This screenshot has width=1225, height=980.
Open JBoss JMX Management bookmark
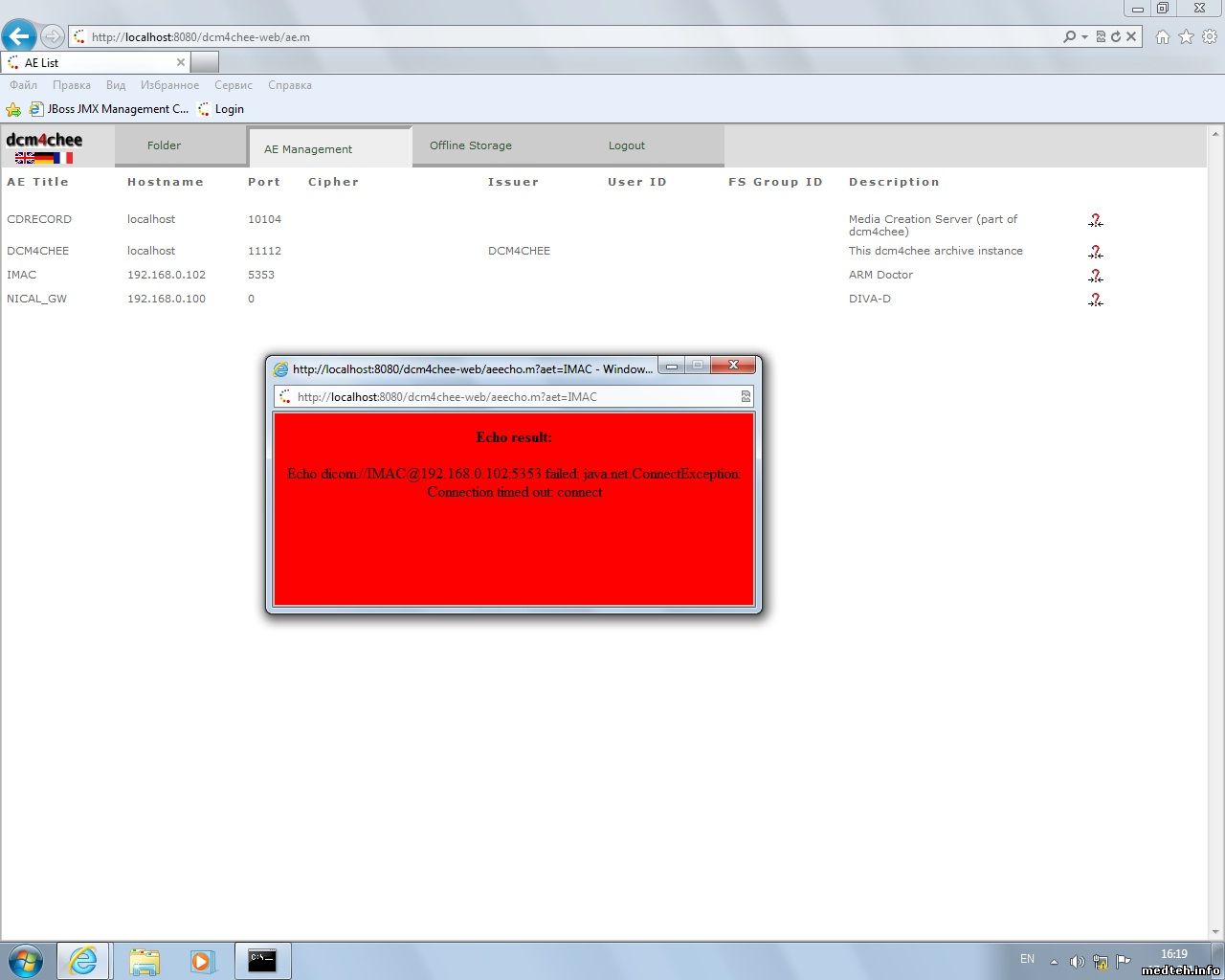109,109
